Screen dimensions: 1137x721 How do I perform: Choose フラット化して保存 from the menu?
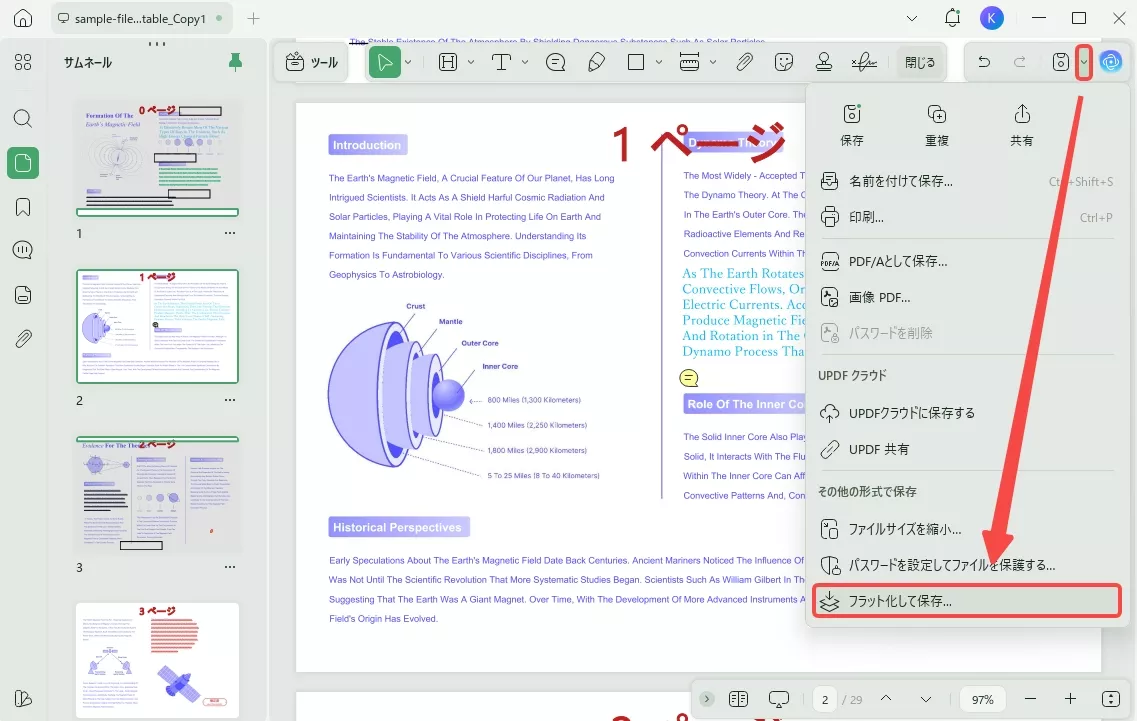[x=900, y=602]
